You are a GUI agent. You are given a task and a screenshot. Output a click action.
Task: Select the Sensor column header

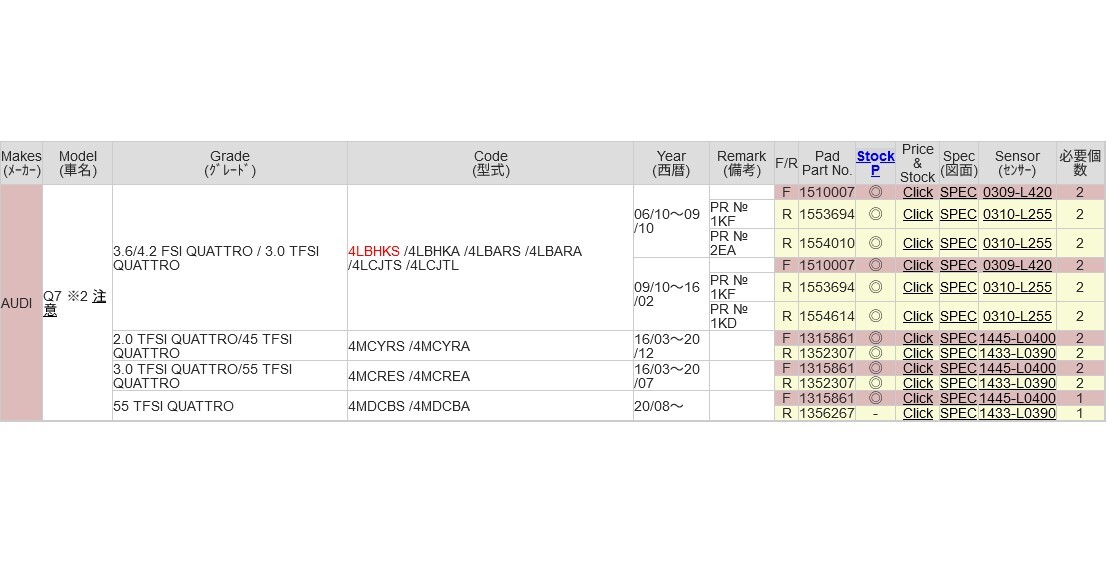(x=1017, y=163)
